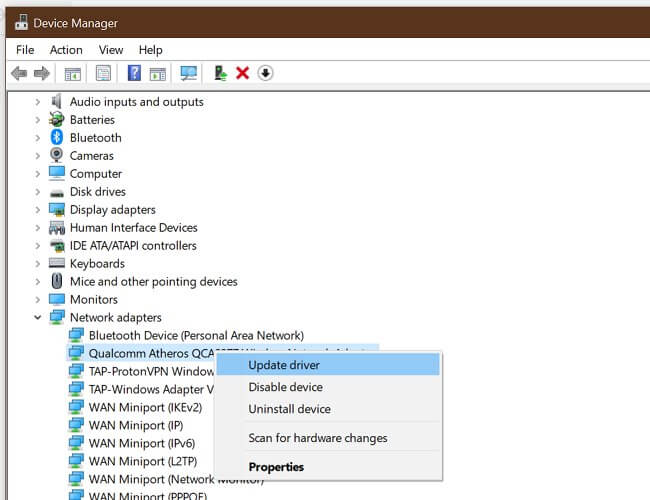Choose Properties in the context menu

[x=328, y=467]
